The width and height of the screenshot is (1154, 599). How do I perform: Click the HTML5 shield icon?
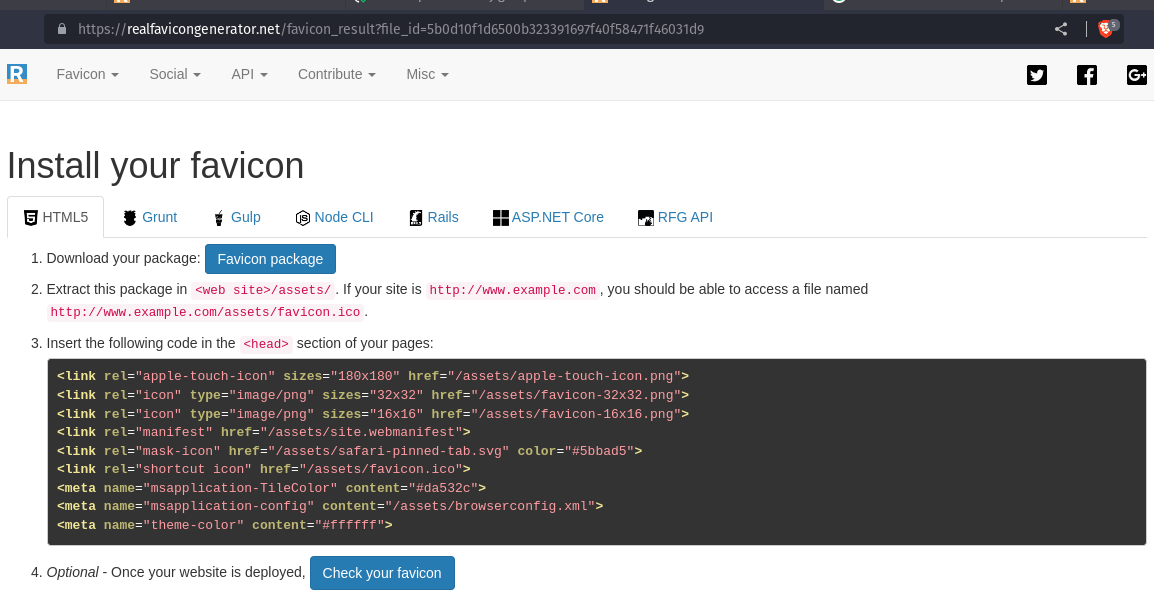tap(31, 218)
